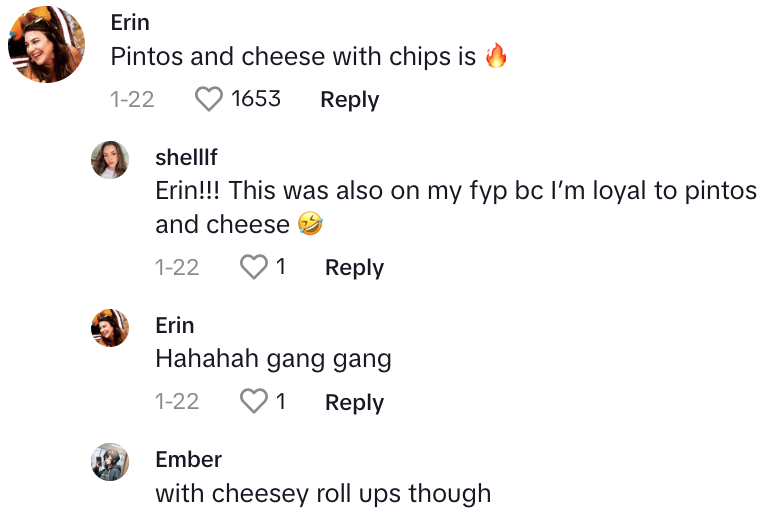The image size is (774, 520).
Task: Tap the heart on "Hahahah gang gang"
Action: pos(255,402)
